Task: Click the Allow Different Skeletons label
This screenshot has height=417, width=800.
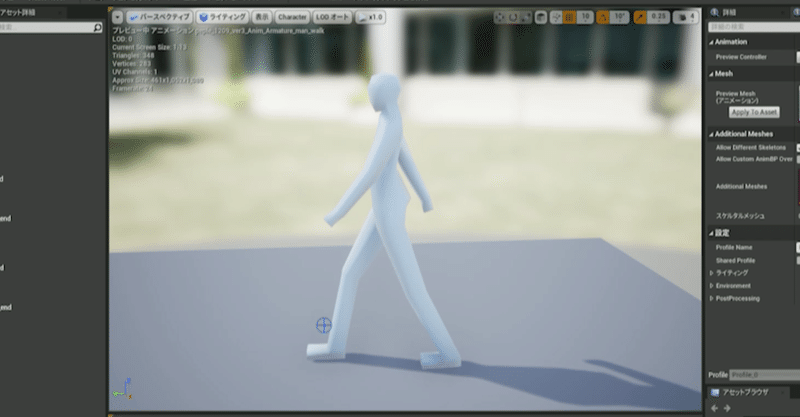Action: (751, 148)
